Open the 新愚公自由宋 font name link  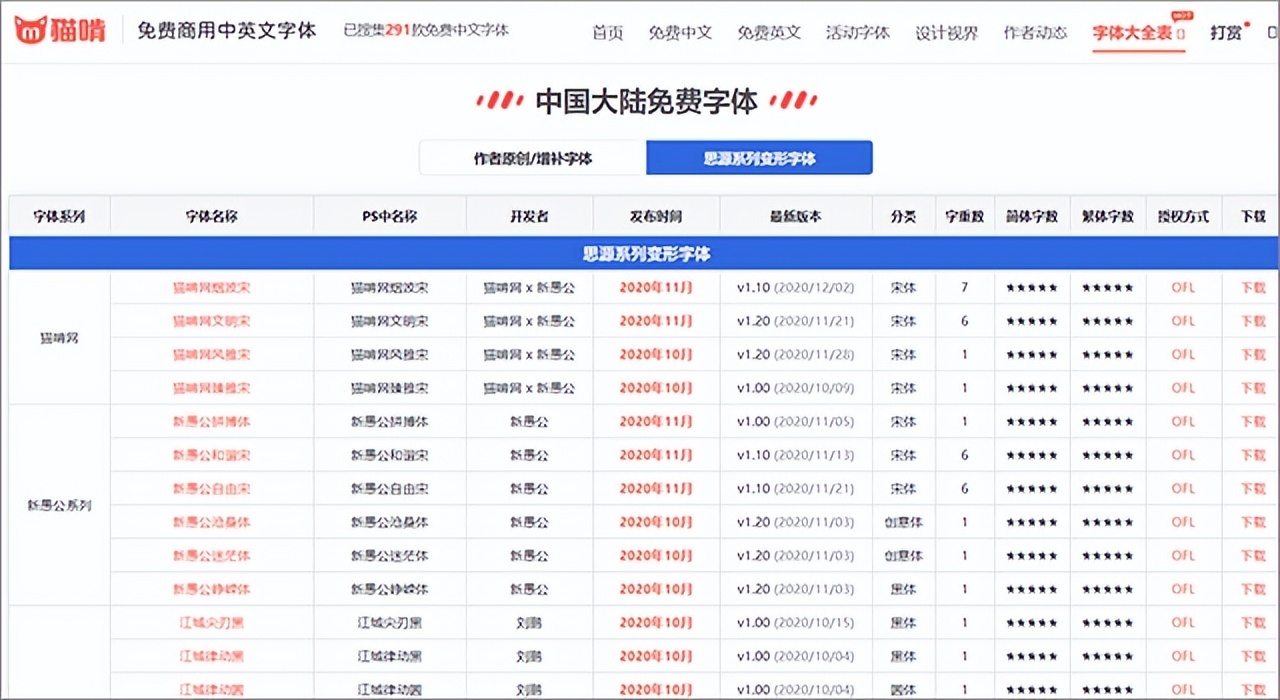coord(211,489)
